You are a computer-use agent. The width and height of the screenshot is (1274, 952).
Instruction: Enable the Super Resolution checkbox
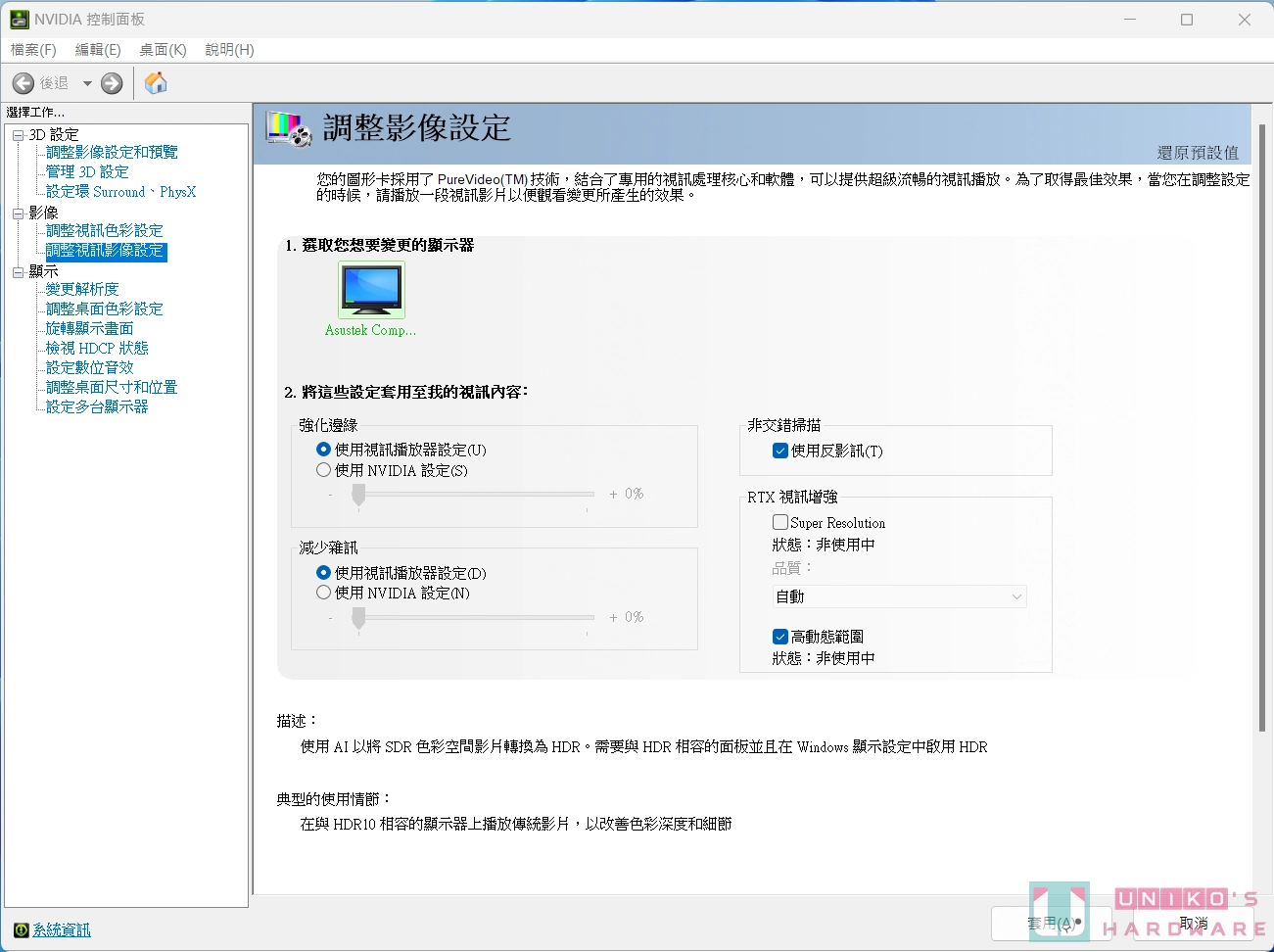point(780,522)
